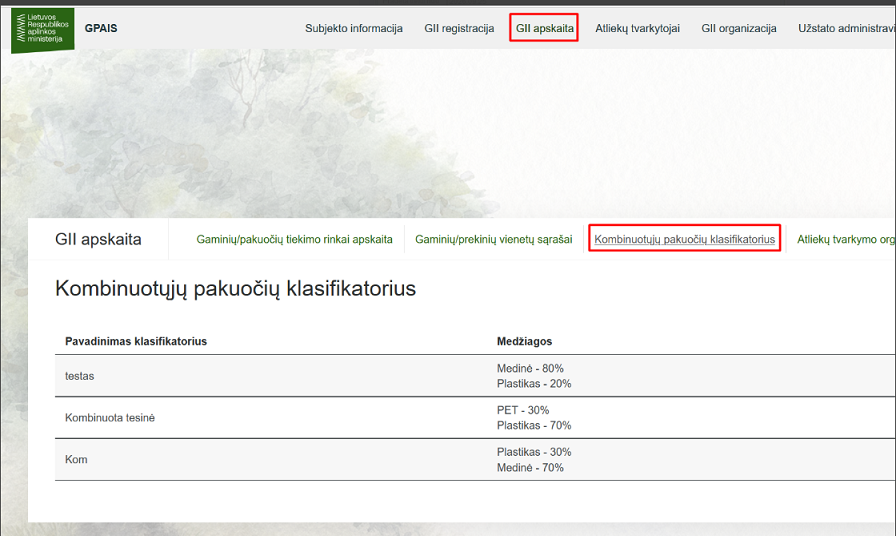Open Atliekų tvarkymo org tab
The width and height of the screenshot is (896, 536).
point(846,239)
